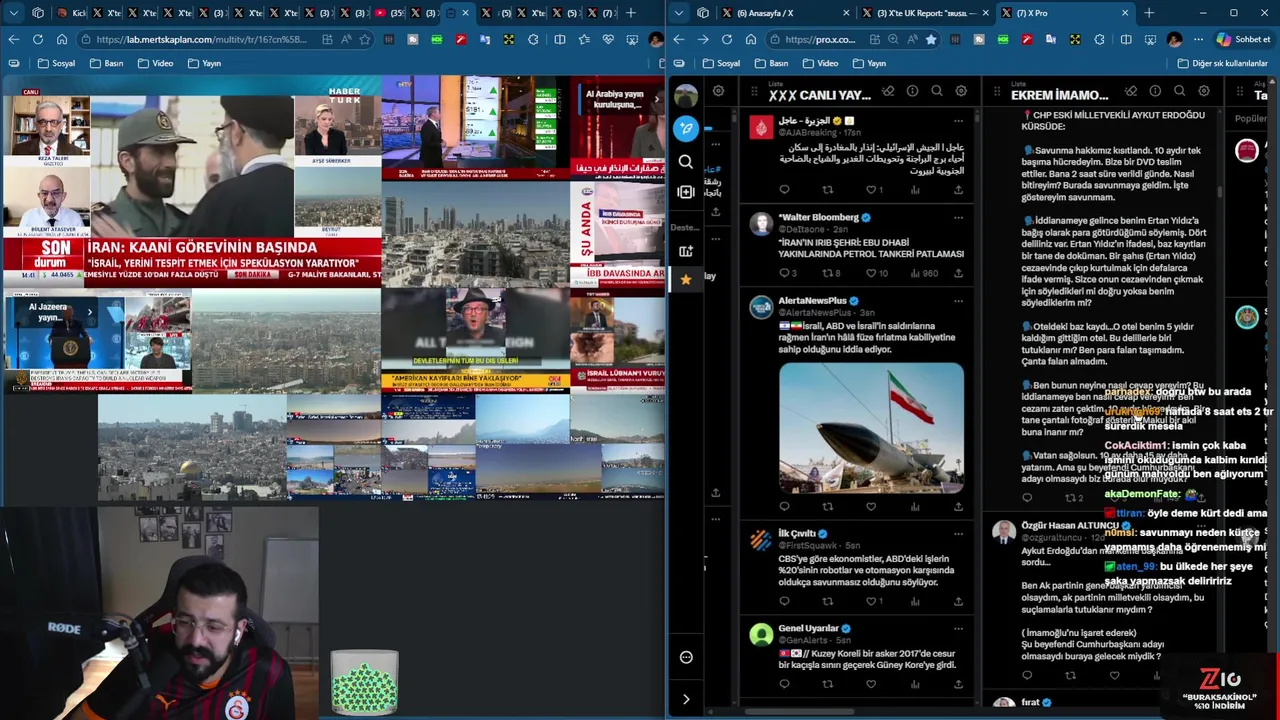Image resolution: width=1280 pixels, height=720 pixels.
Task: Add a column in X Pro sidebar
Action: point(685,192)
